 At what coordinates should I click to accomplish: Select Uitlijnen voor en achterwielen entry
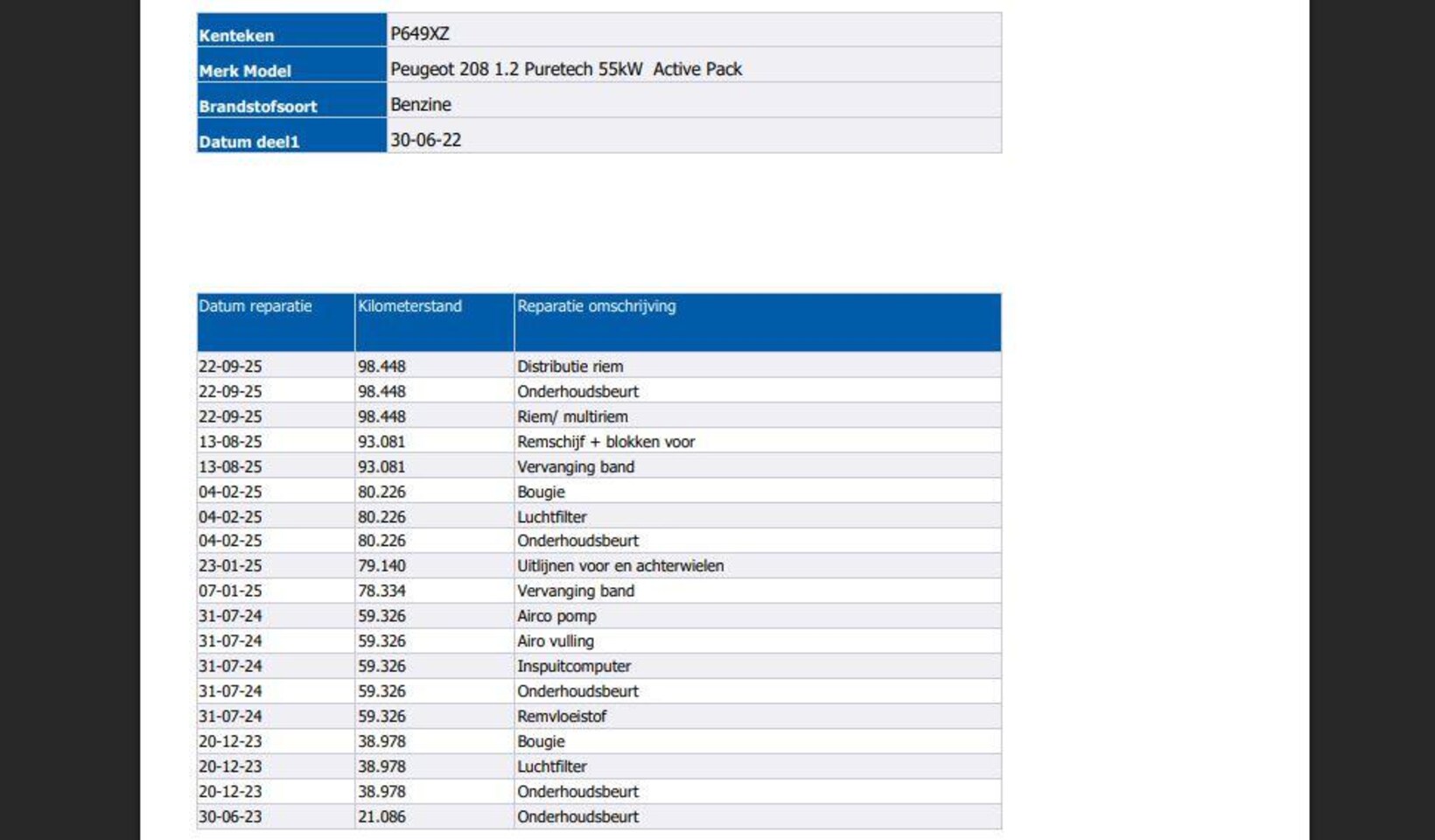click(x=620, y=566)
